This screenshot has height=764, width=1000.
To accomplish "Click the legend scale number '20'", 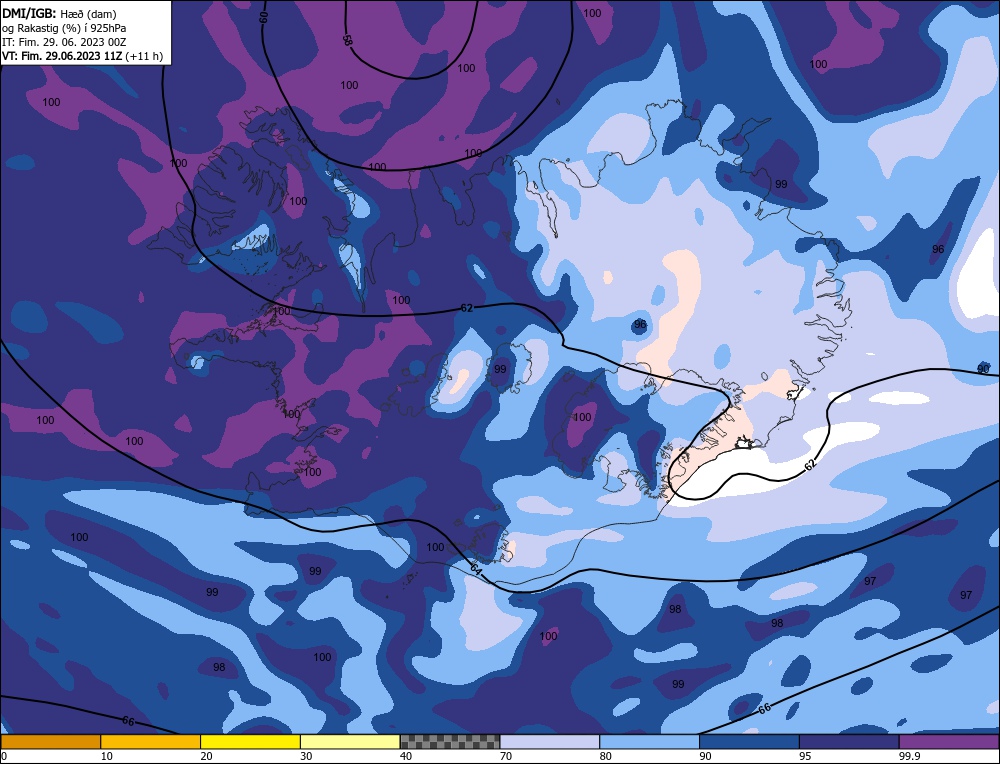I will pos(206,756).
